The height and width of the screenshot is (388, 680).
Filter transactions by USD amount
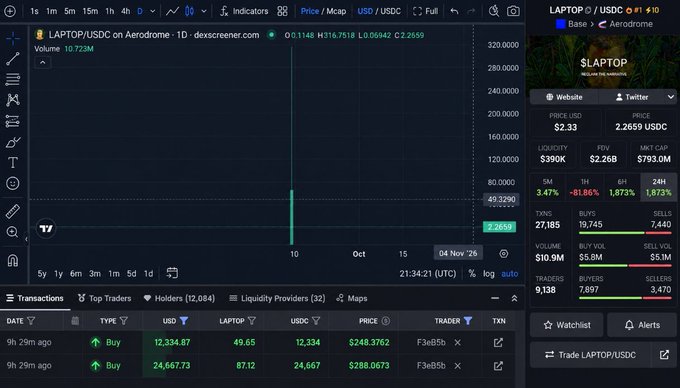click(184, 321)
